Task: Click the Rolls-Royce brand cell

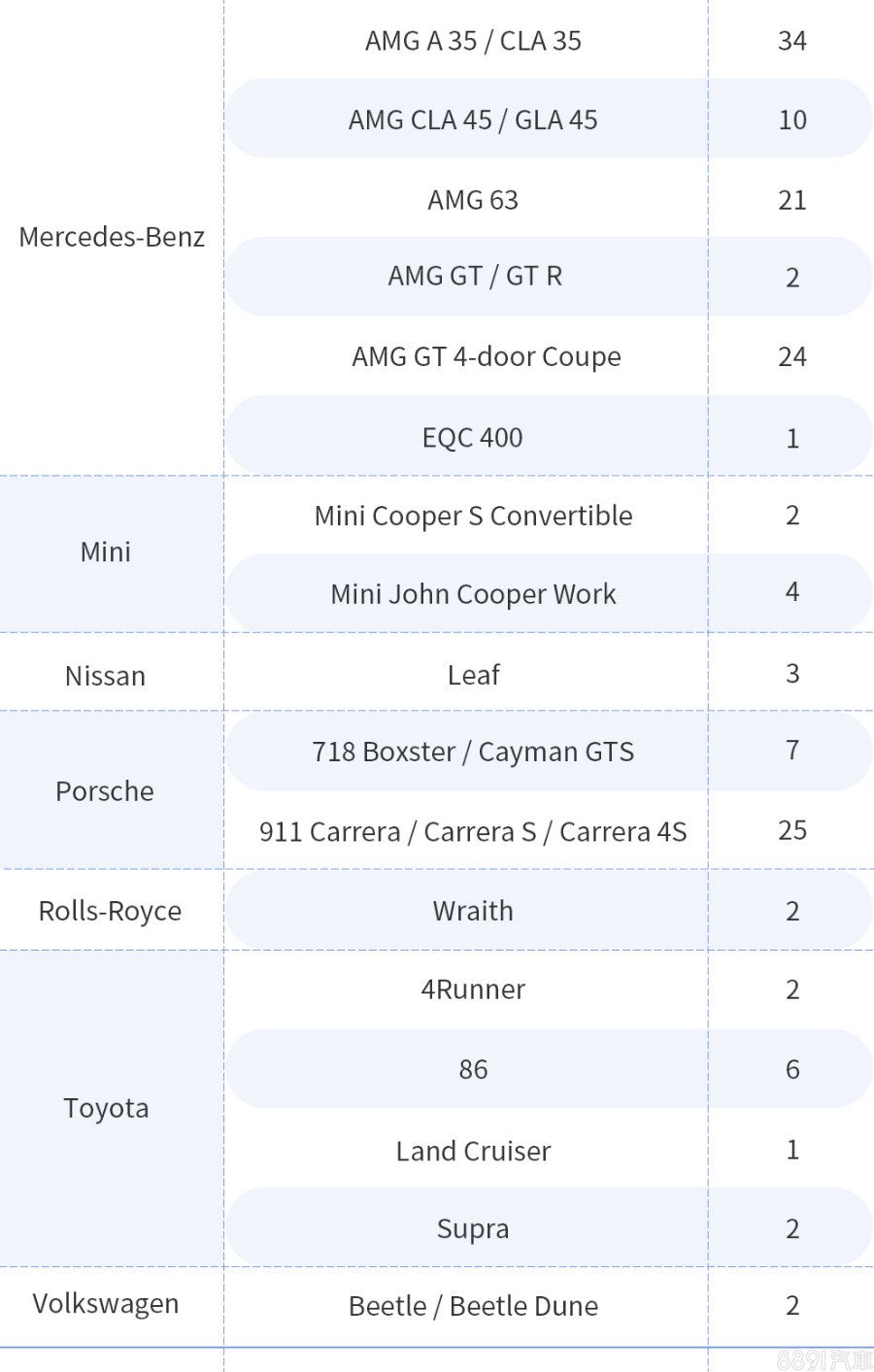Action: tap(110, 911)
